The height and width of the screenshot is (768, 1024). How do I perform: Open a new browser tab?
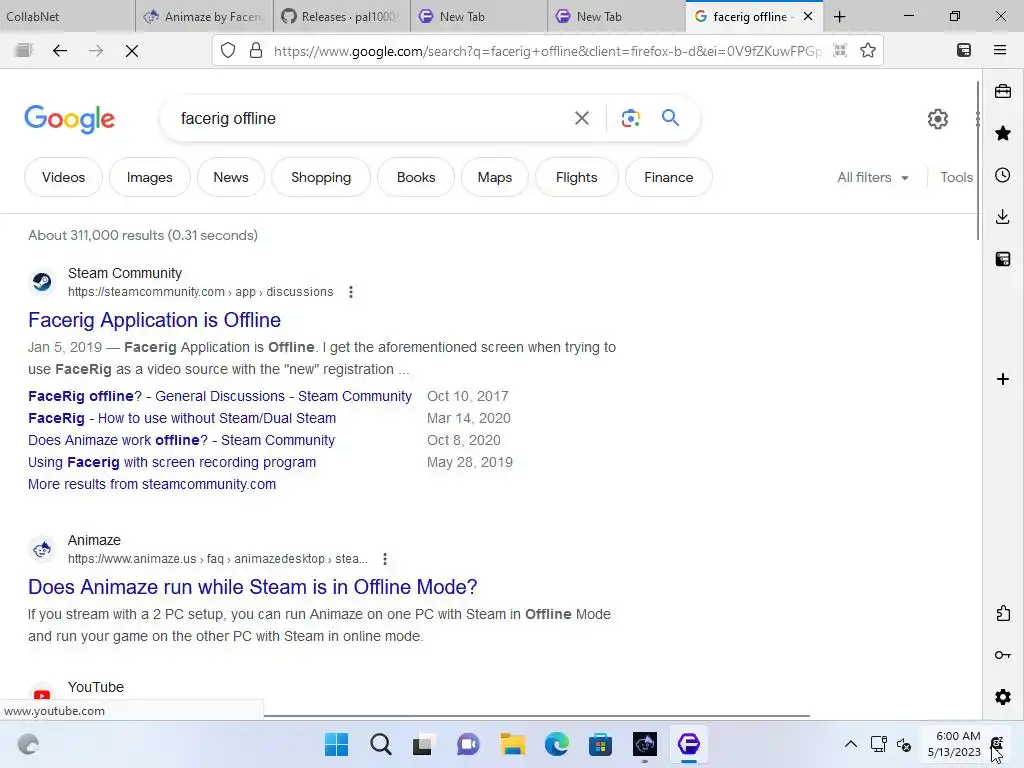tap(839, 16)
